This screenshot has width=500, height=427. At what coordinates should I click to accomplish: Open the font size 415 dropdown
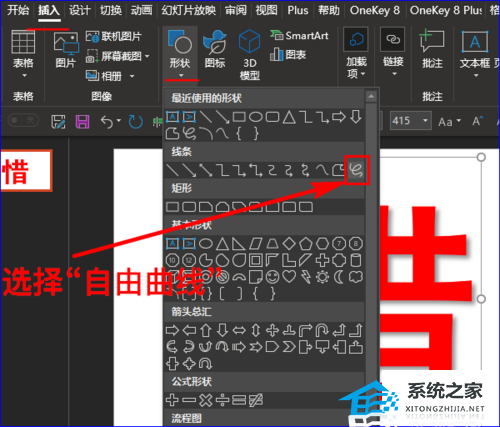tap(425, 120)
